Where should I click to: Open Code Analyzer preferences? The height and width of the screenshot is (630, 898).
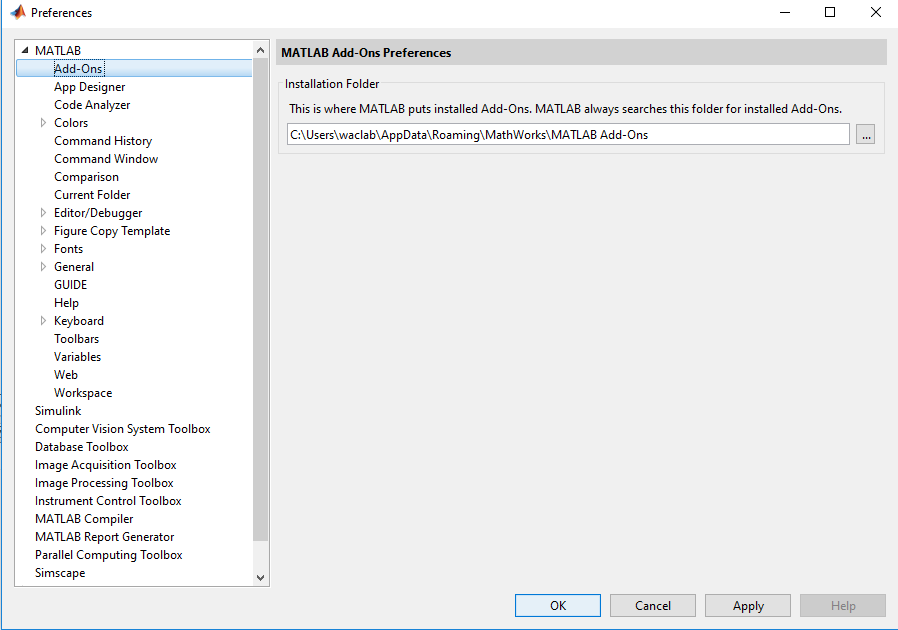[92, 105]
